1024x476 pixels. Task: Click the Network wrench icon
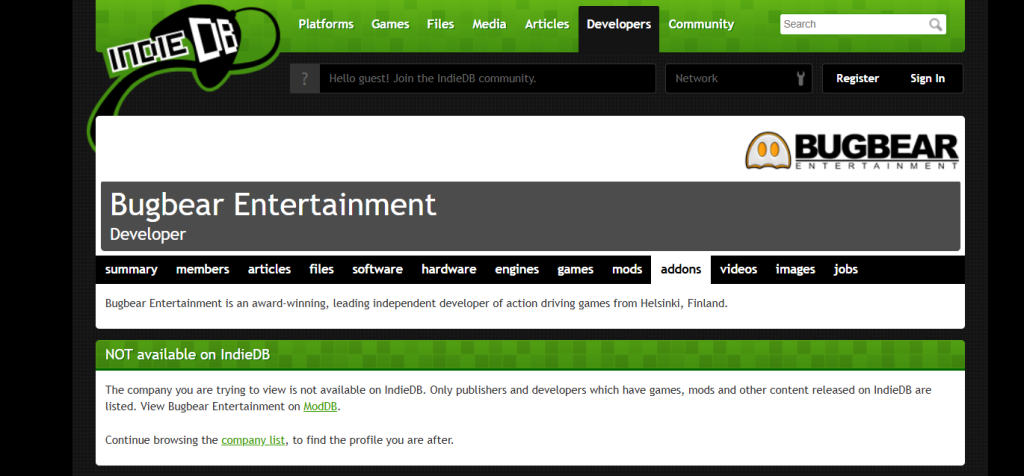(799, 78)
